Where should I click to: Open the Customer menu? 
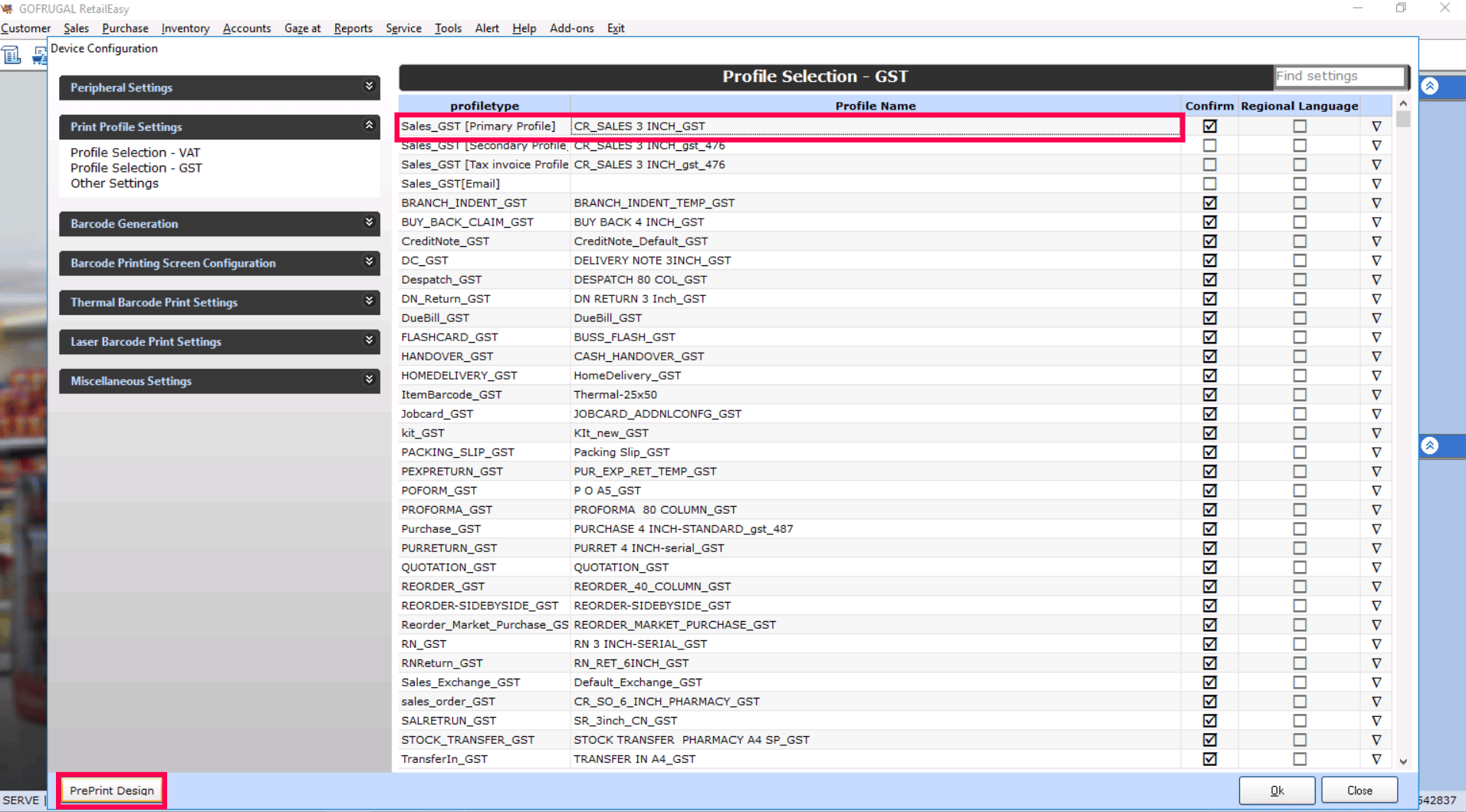click(25, 28)
